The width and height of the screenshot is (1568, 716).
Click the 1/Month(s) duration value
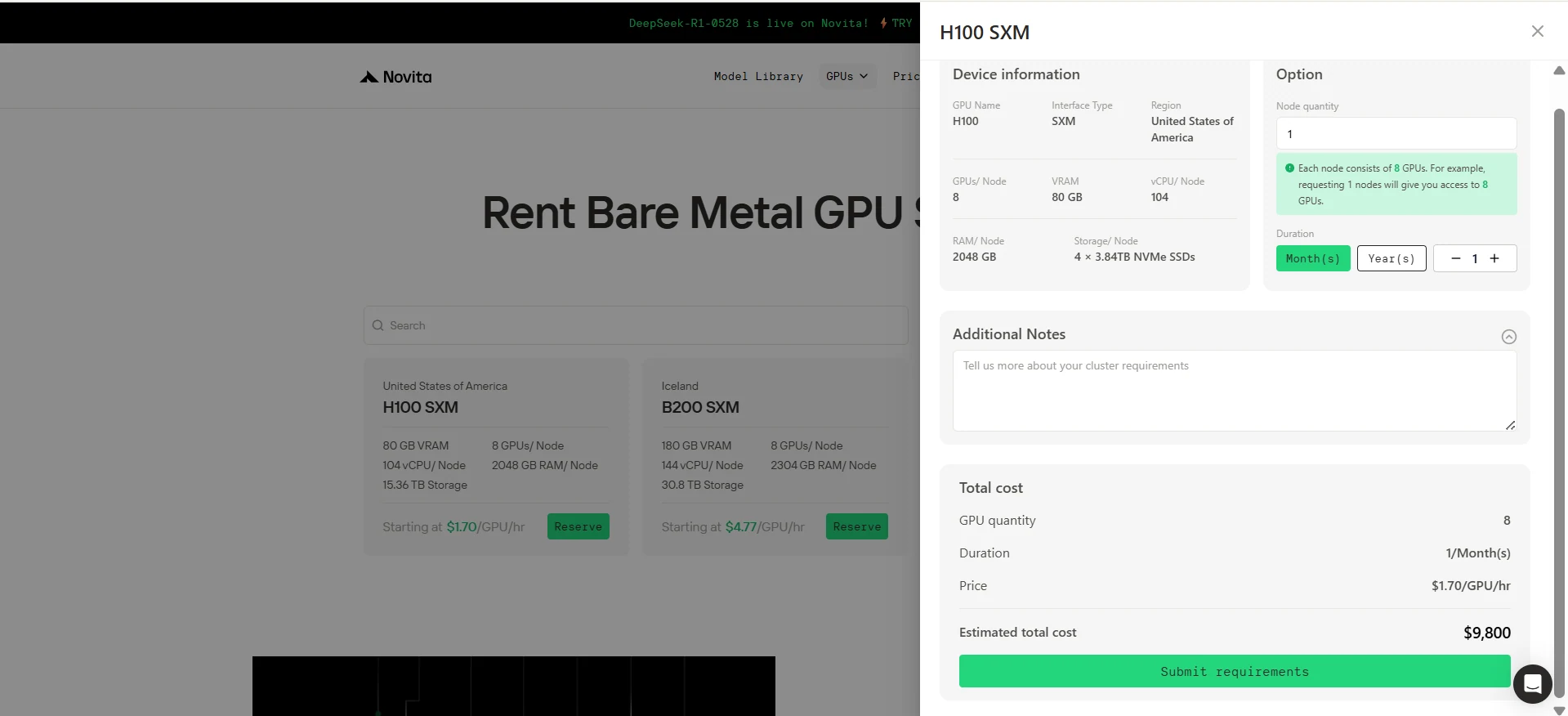click(1478, 553)
